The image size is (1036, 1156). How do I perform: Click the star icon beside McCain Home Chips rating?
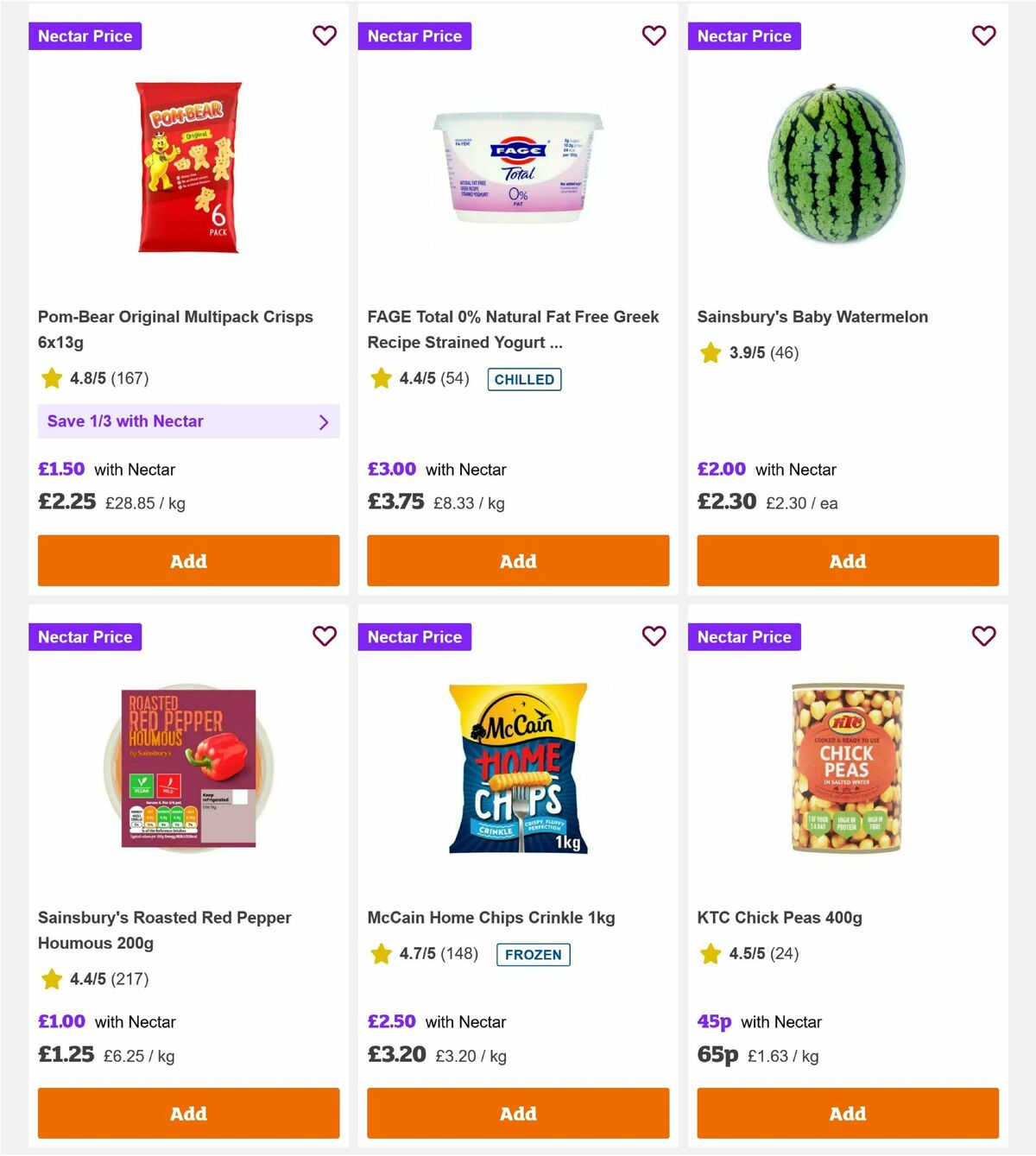[380, 954]
